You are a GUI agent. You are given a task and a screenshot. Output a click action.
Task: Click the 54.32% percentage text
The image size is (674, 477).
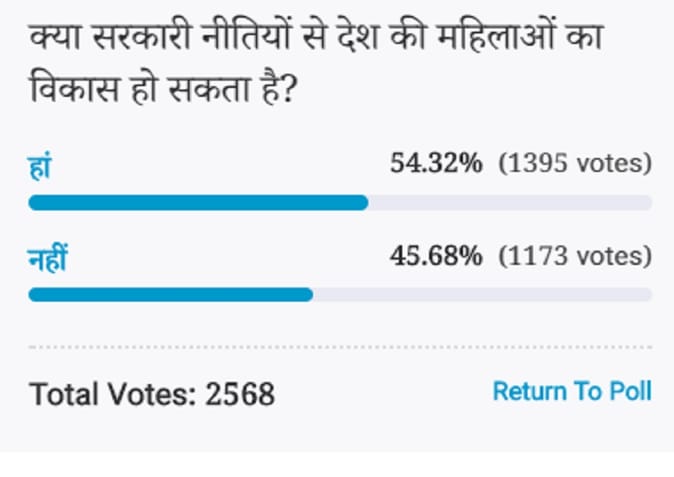[x=436, y=163]
